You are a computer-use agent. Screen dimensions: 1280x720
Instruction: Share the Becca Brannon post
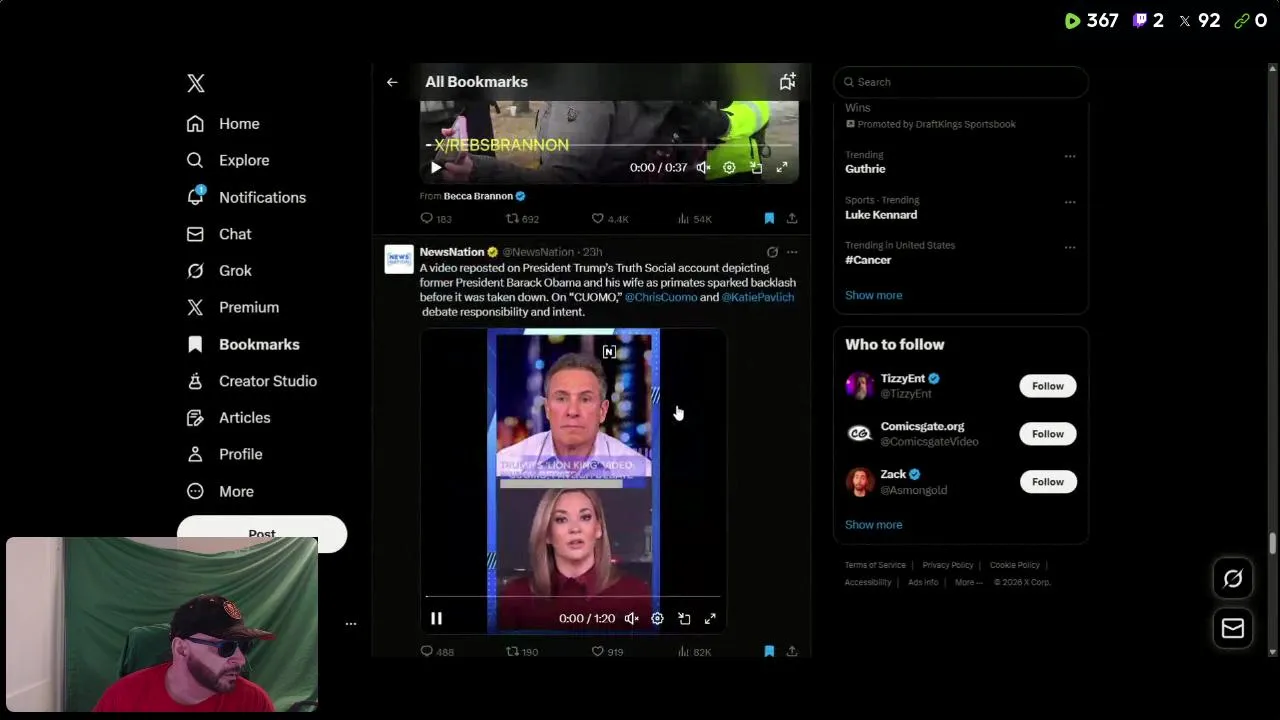(792, 218)
